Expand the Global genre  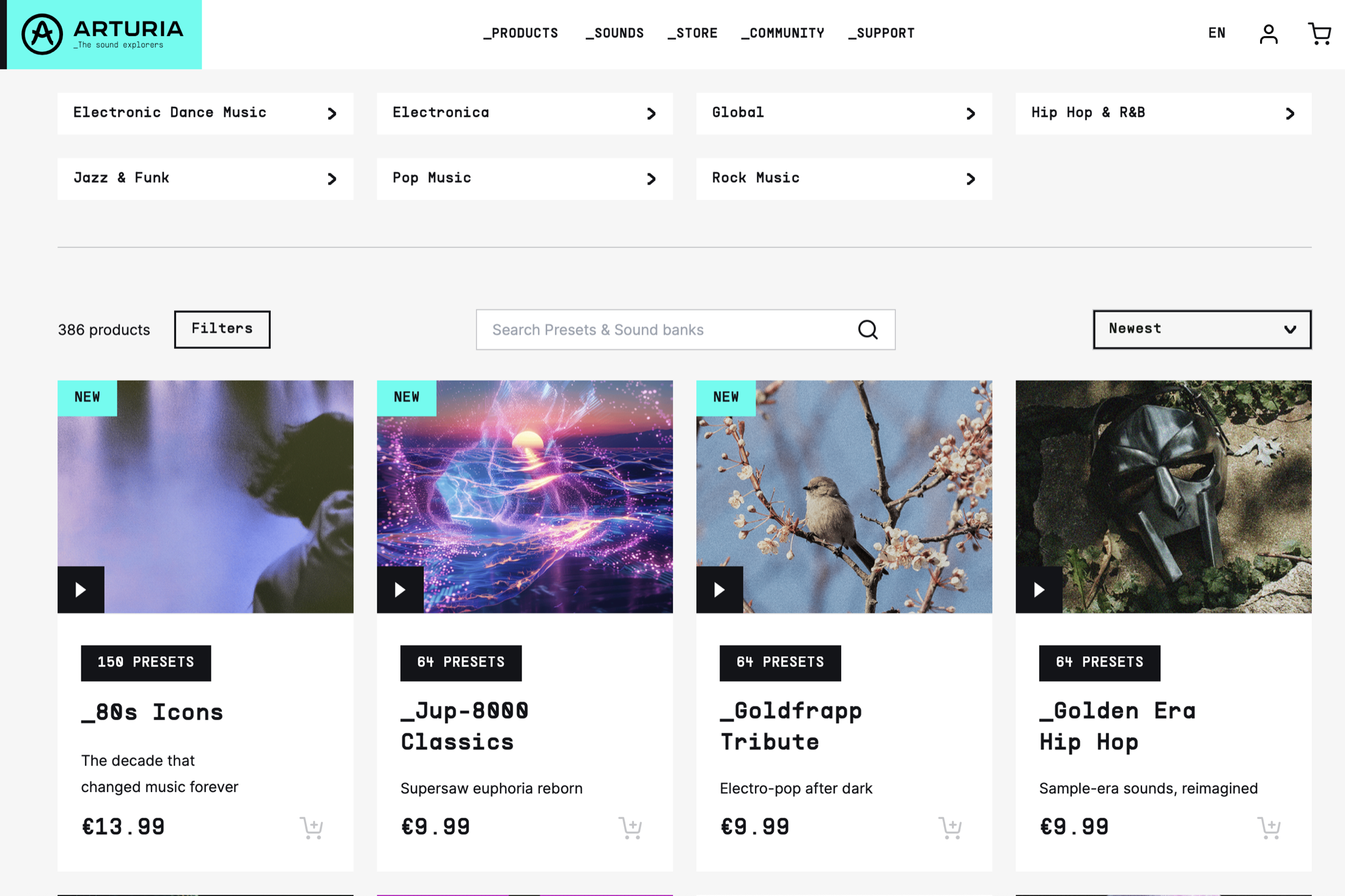844,113
